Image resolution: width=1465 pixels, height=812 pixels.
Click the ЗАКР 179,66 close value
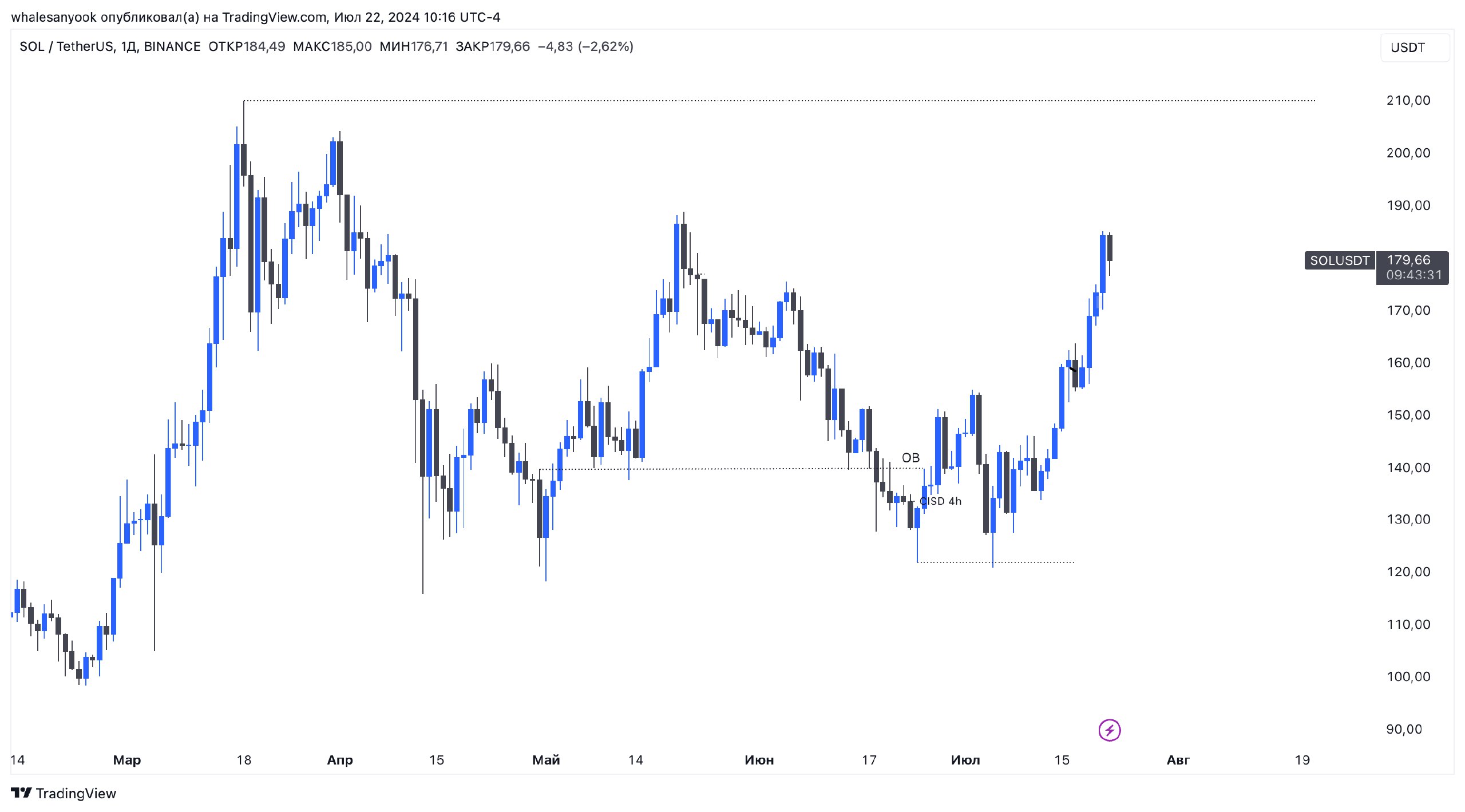pos(493,46)
